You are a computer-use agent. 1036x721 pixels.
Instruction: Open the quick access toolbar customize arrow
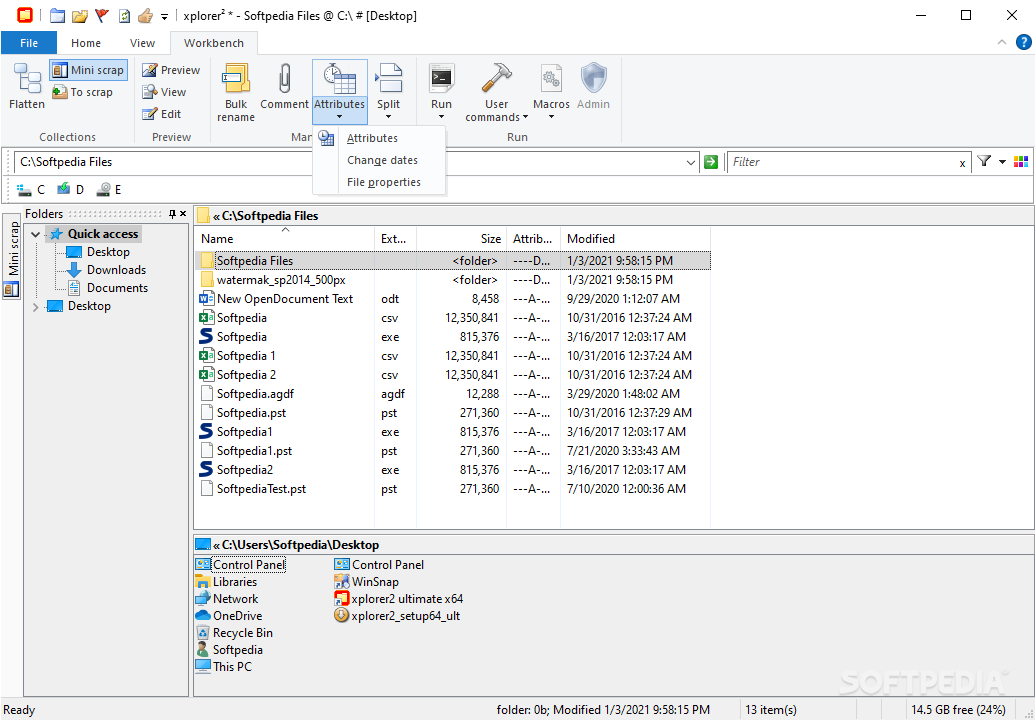(165, 17)
